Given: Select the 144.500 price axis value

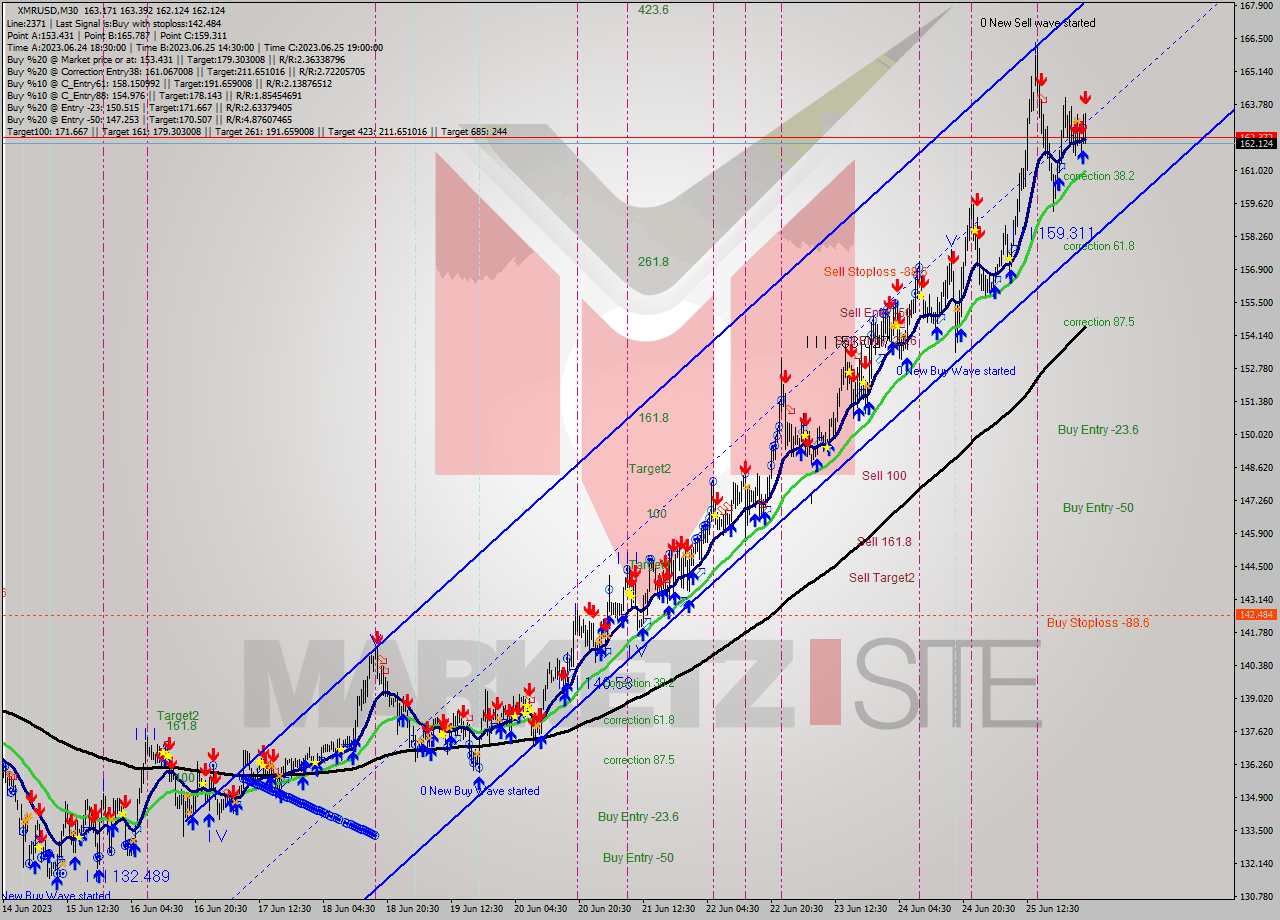Looking at the screenshot, I should (x=1256, y=567).
